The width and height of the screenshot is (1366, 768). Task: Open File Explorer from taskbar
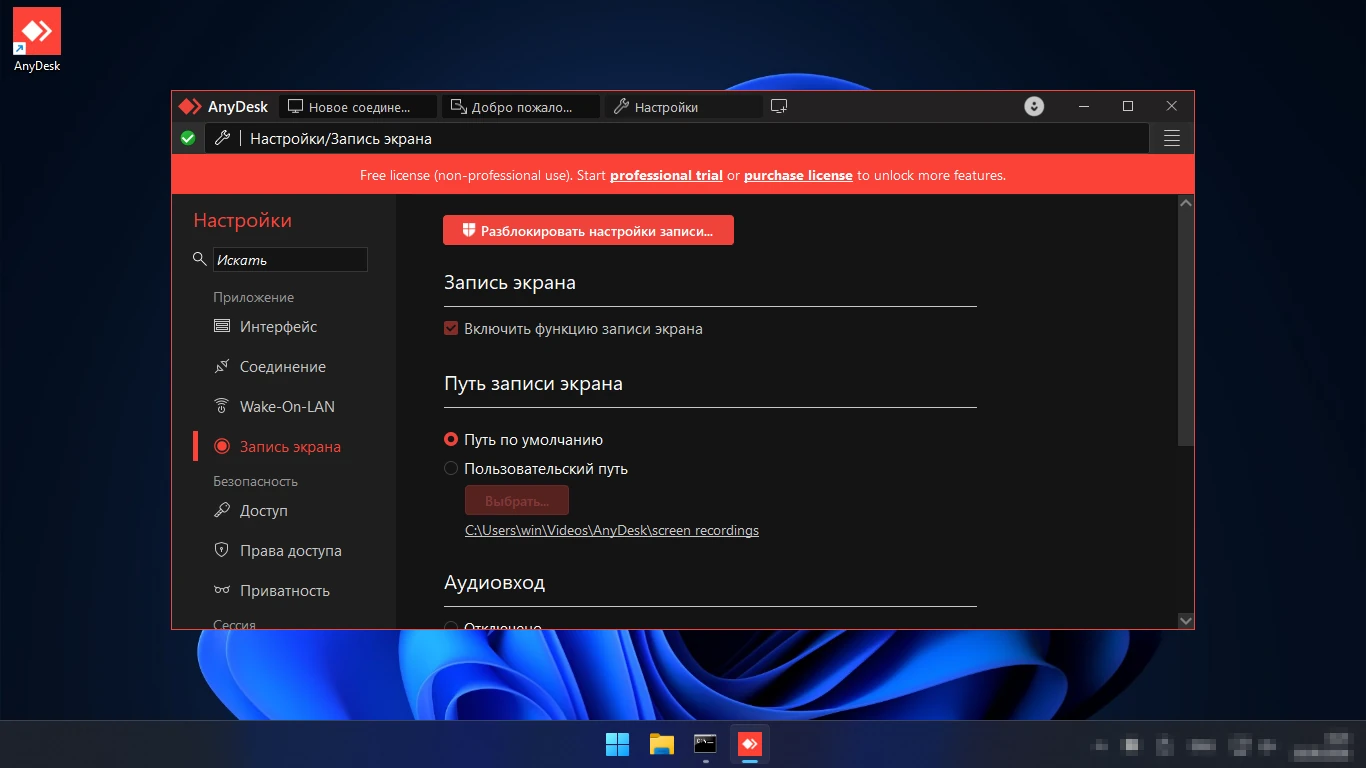(662, 744)
